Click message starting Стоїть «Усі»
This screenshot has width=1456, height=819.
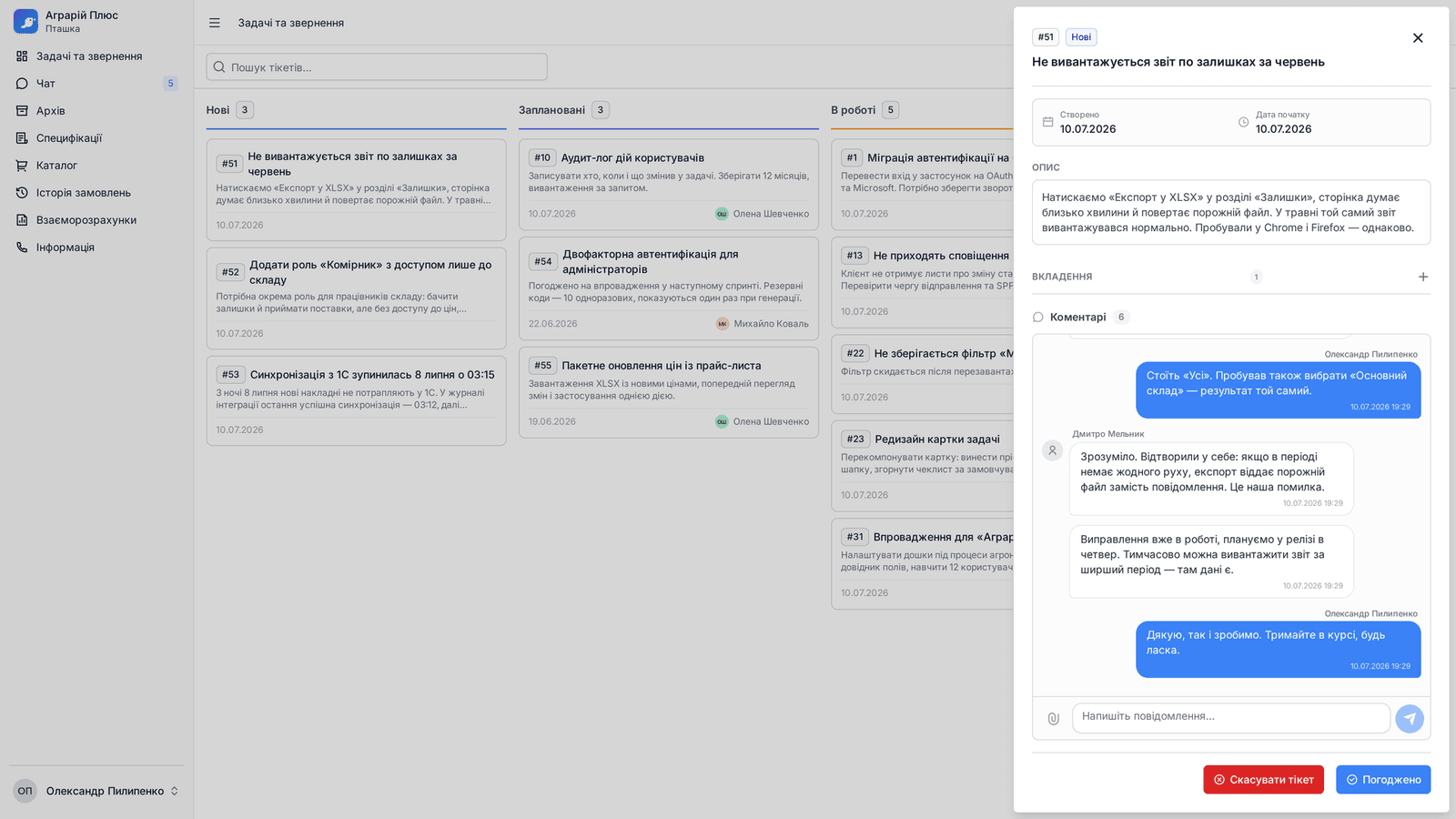pos(1279,390)
